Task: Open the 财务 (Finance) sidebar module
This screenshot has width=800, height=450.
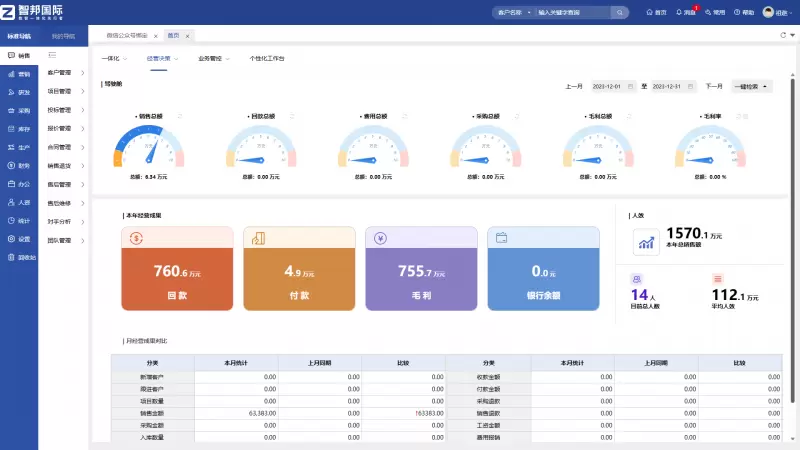Action: (x=19, y=165)
